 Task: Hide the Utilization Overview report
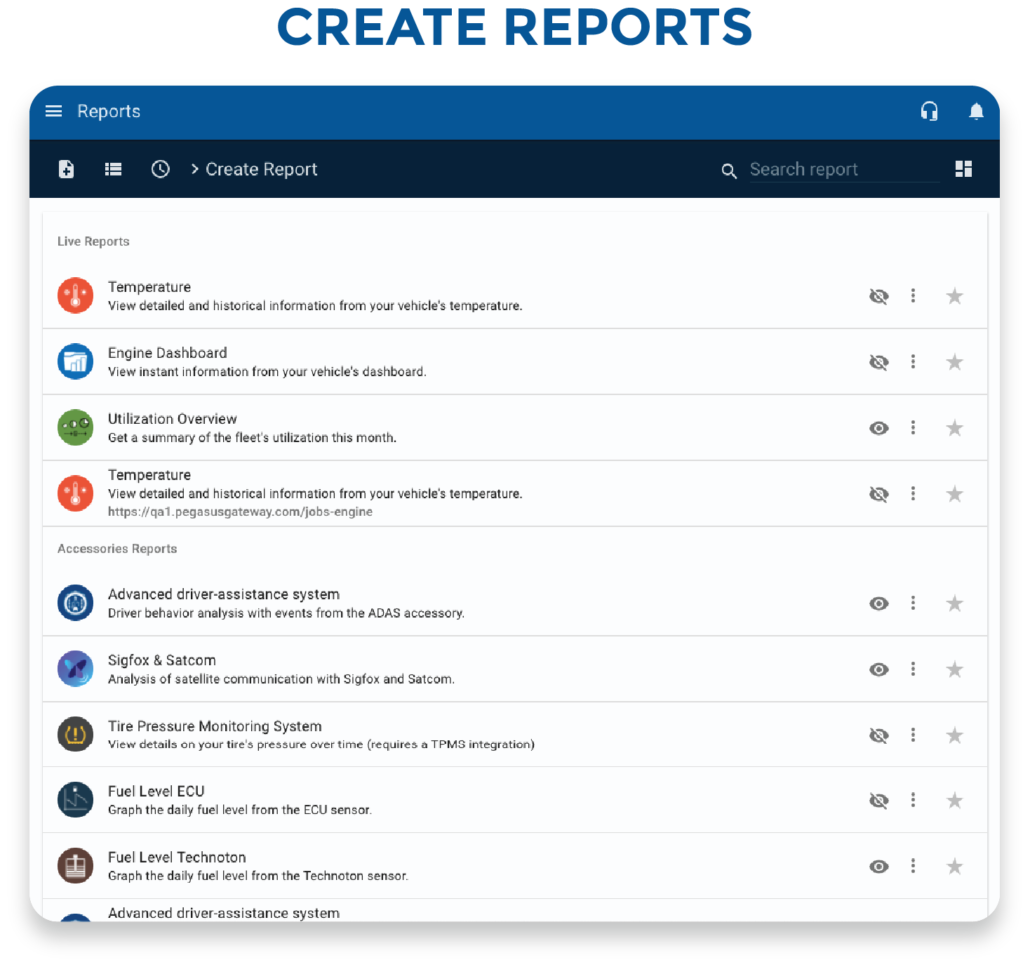pyautogui.click(x=879, y=428)
